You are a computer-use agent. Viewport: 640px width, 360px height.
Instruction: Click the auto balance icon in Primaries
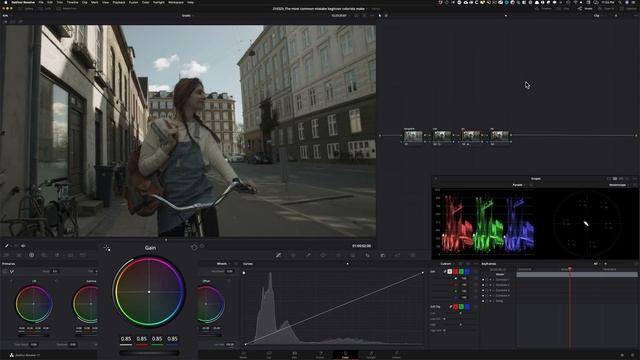[x=5, y=271]
